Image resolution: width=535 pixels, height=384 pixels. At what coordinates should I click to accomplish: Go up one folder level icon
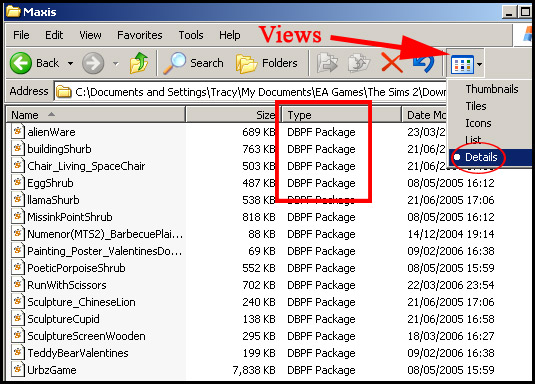click(x=139, y=63)
